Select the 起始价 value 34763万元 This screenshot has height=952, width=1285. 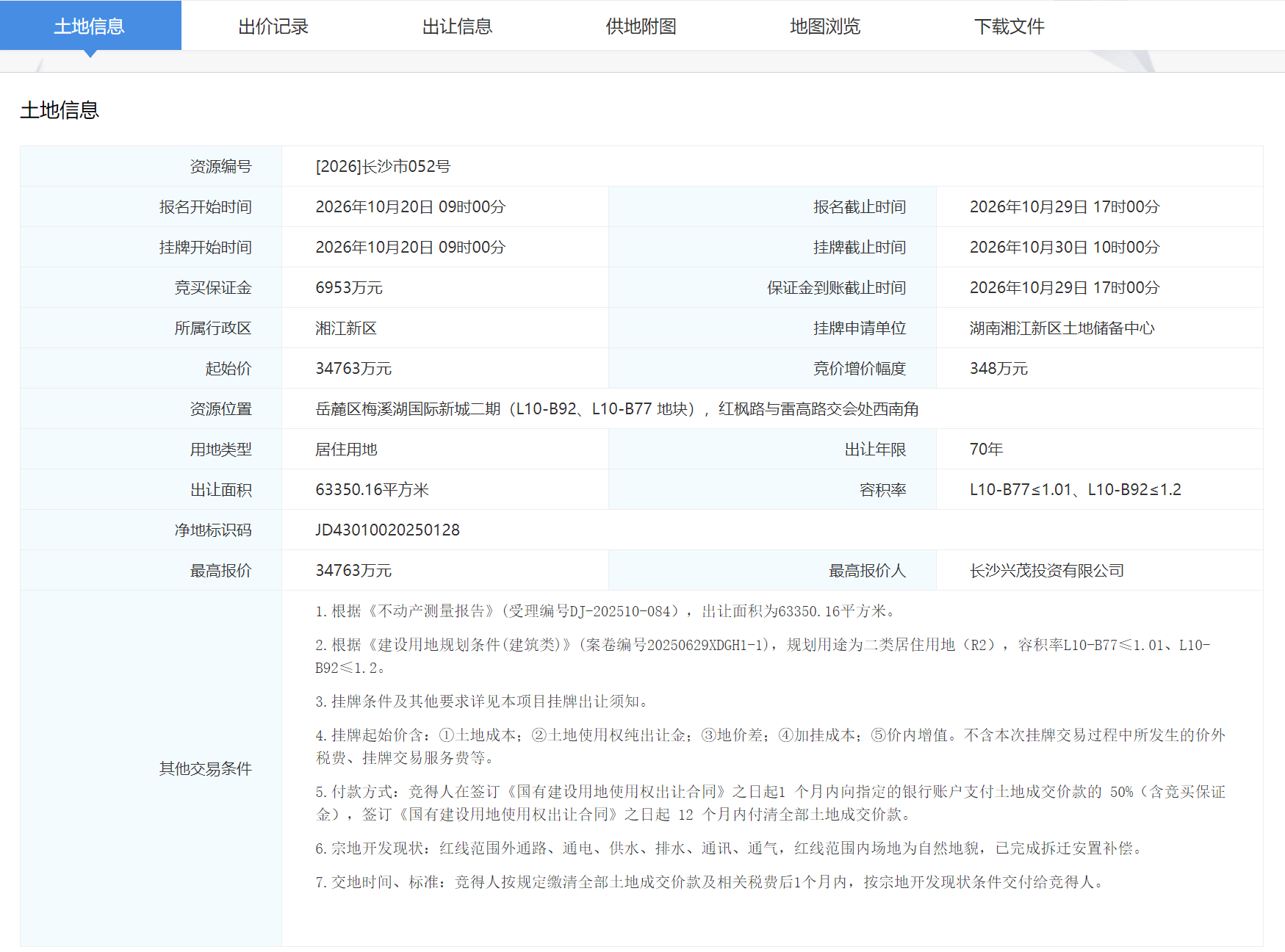353,369
